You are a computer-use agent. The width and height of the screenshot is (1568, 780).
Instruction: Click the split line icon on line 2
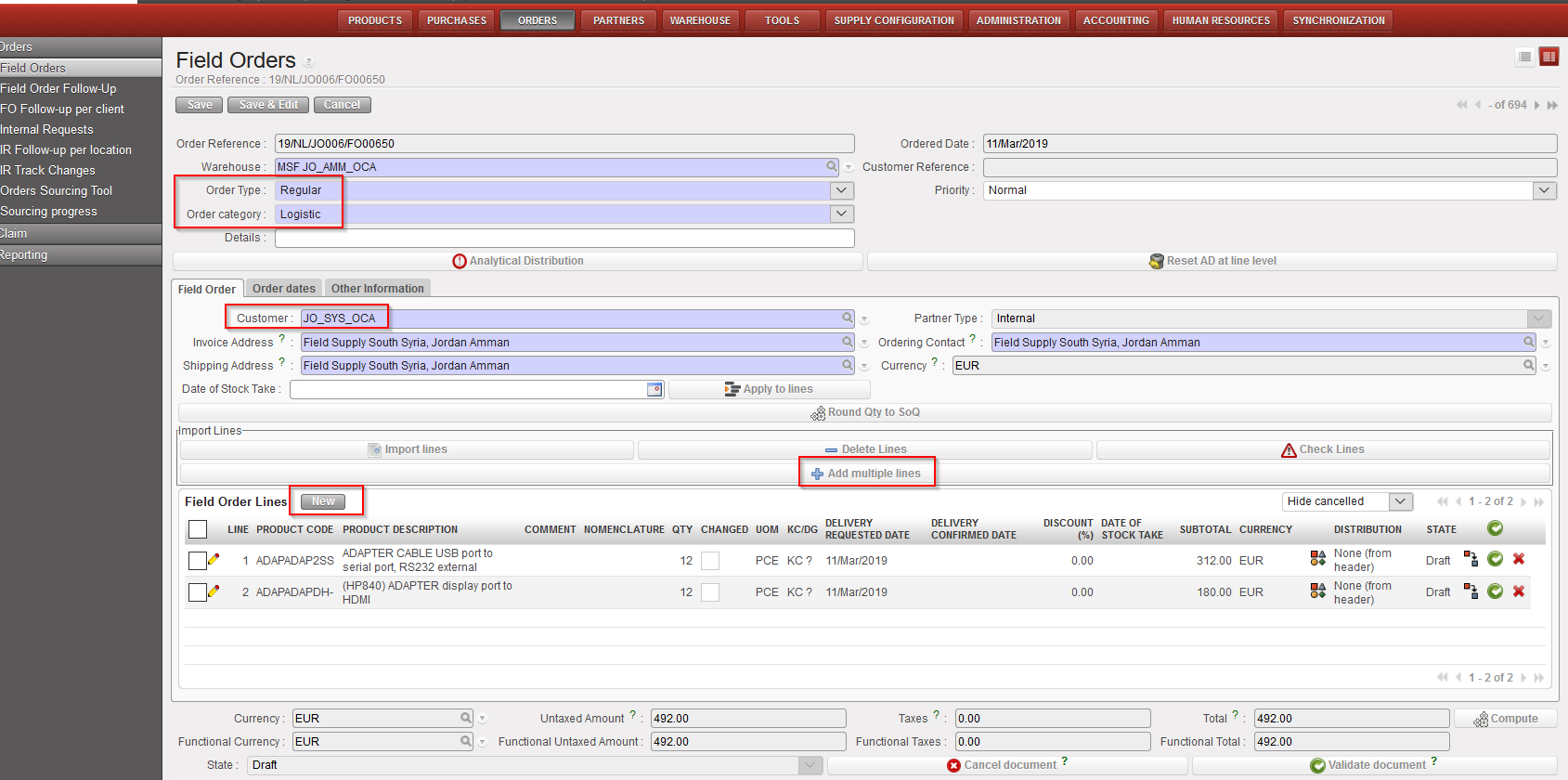[1471, 591]
